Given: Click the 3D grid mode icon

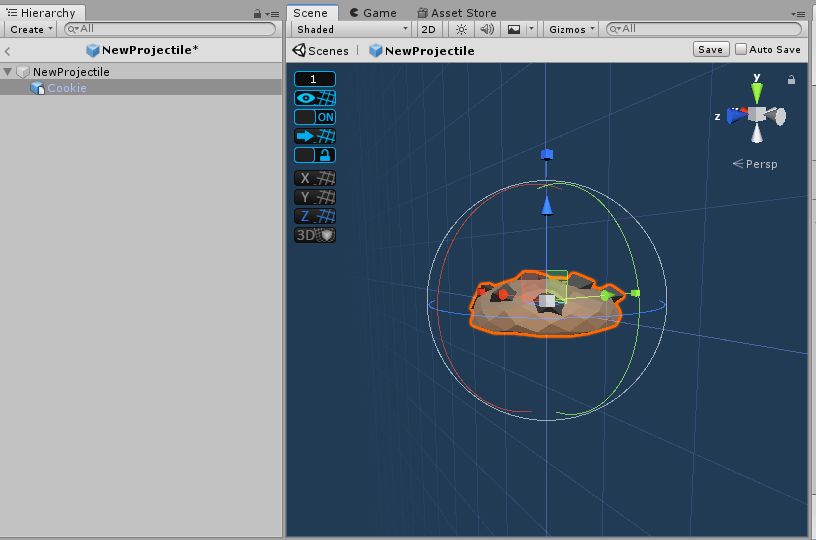Looking at the screenshot, I should pos(315,235).
